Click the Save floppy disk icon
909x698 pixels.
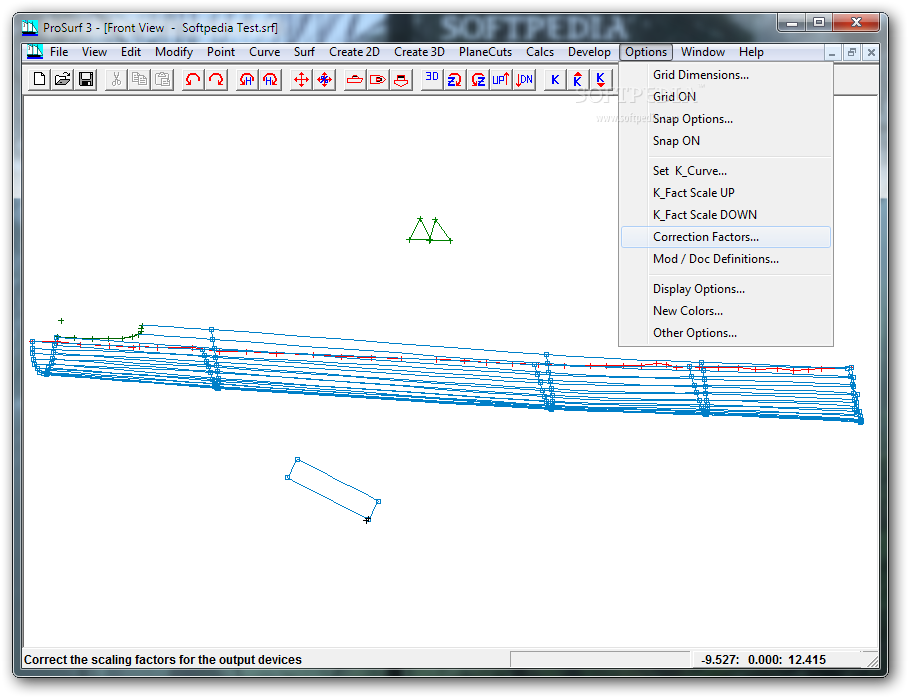click(86, 79)
